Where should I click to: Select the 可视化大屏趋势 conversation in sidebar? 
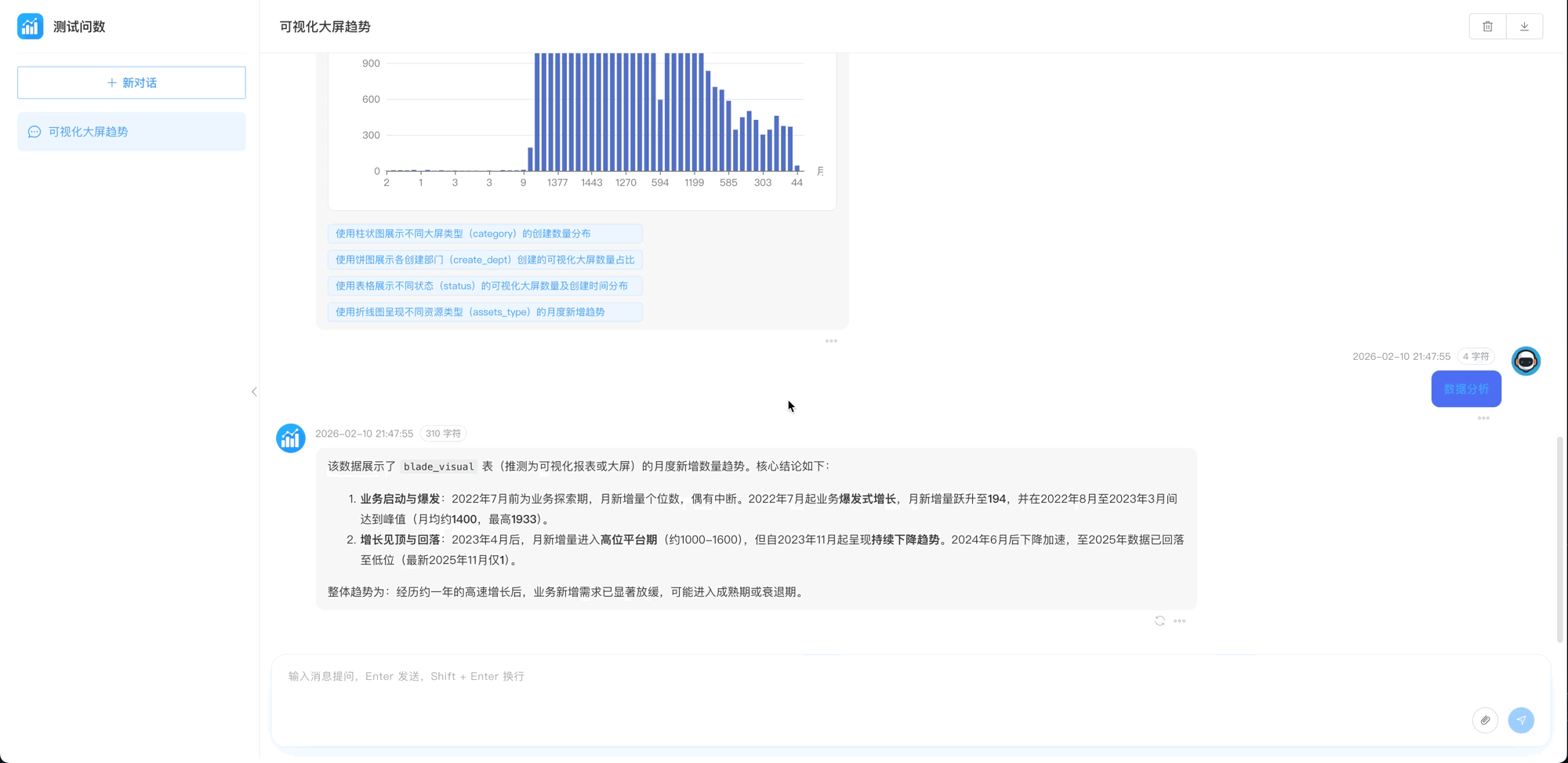[x=131, y=132]
